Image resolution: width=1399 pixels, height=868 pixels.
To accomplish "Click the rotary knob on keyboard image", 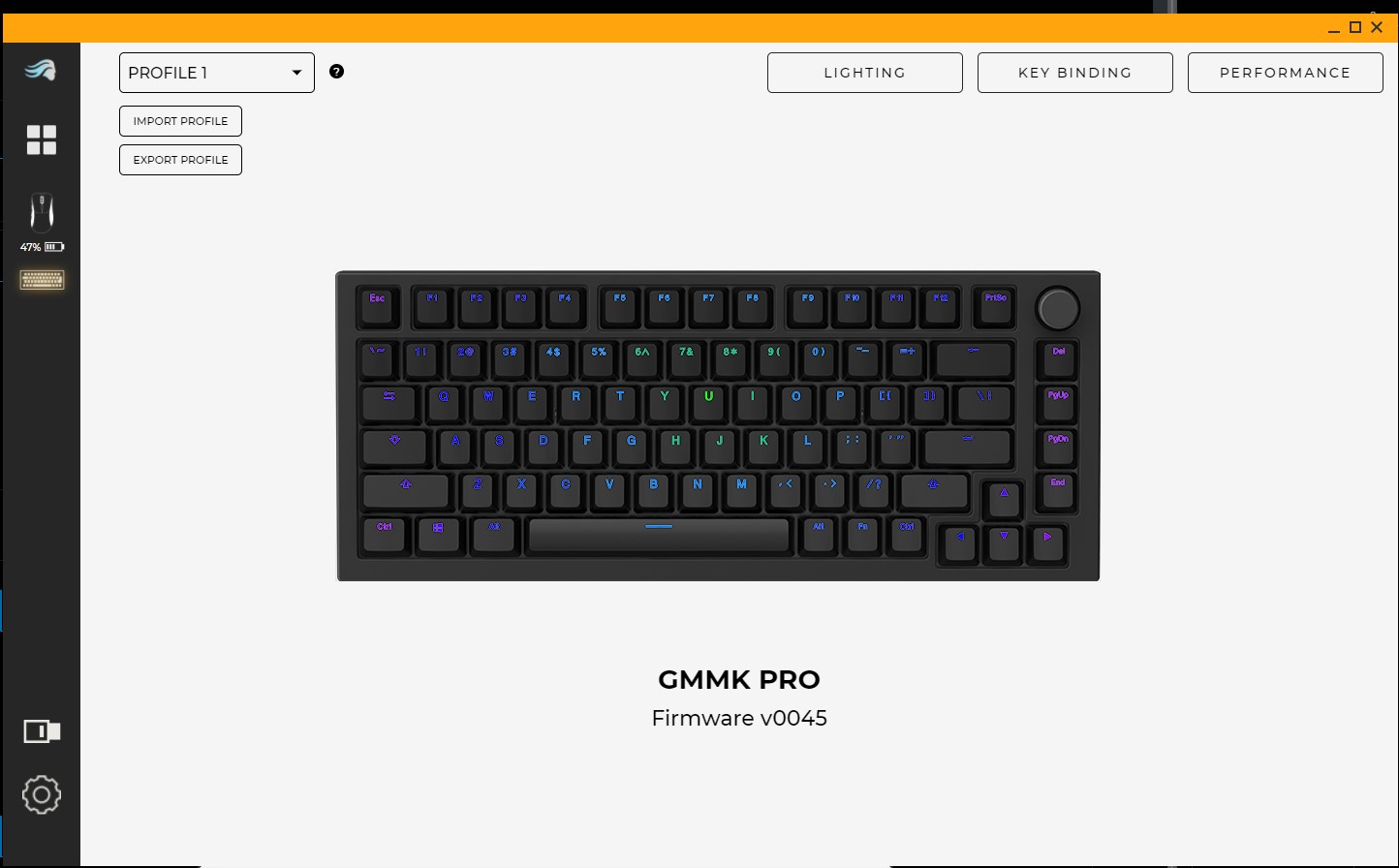I will point(1058,308).
